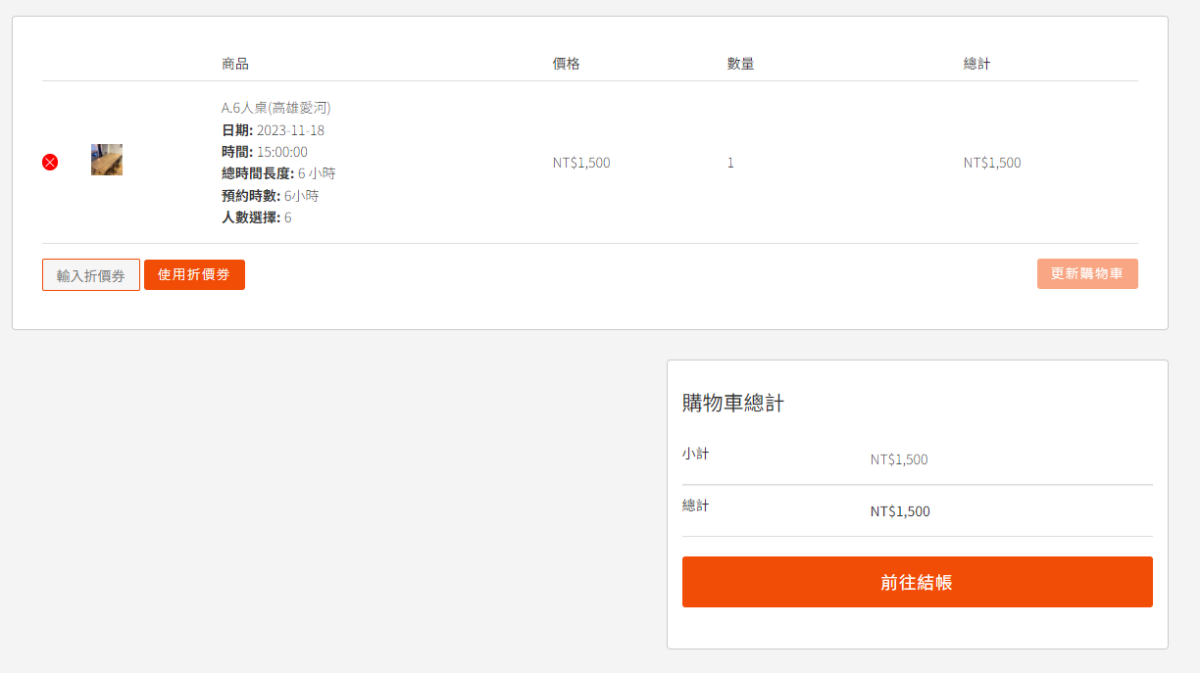Open the wooden table product thumbnail

pyautogui.click(x=107, y=160)
